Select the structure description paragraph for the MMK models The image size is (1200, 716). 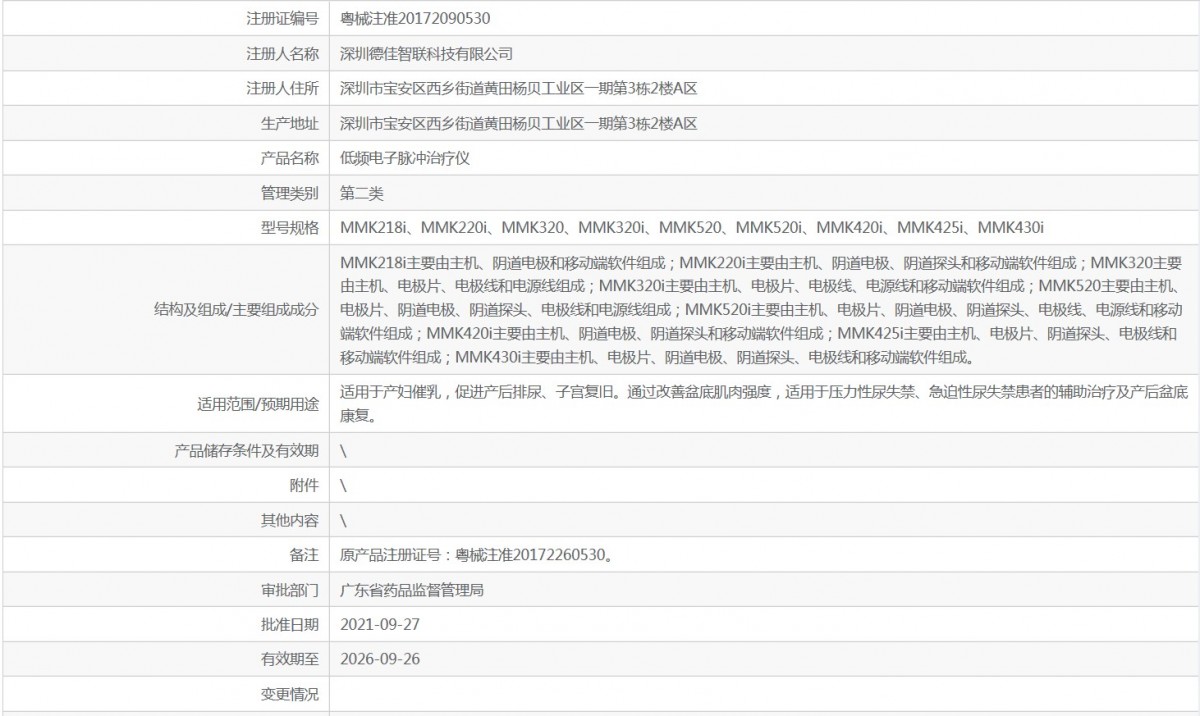click(x=762, y=310)
